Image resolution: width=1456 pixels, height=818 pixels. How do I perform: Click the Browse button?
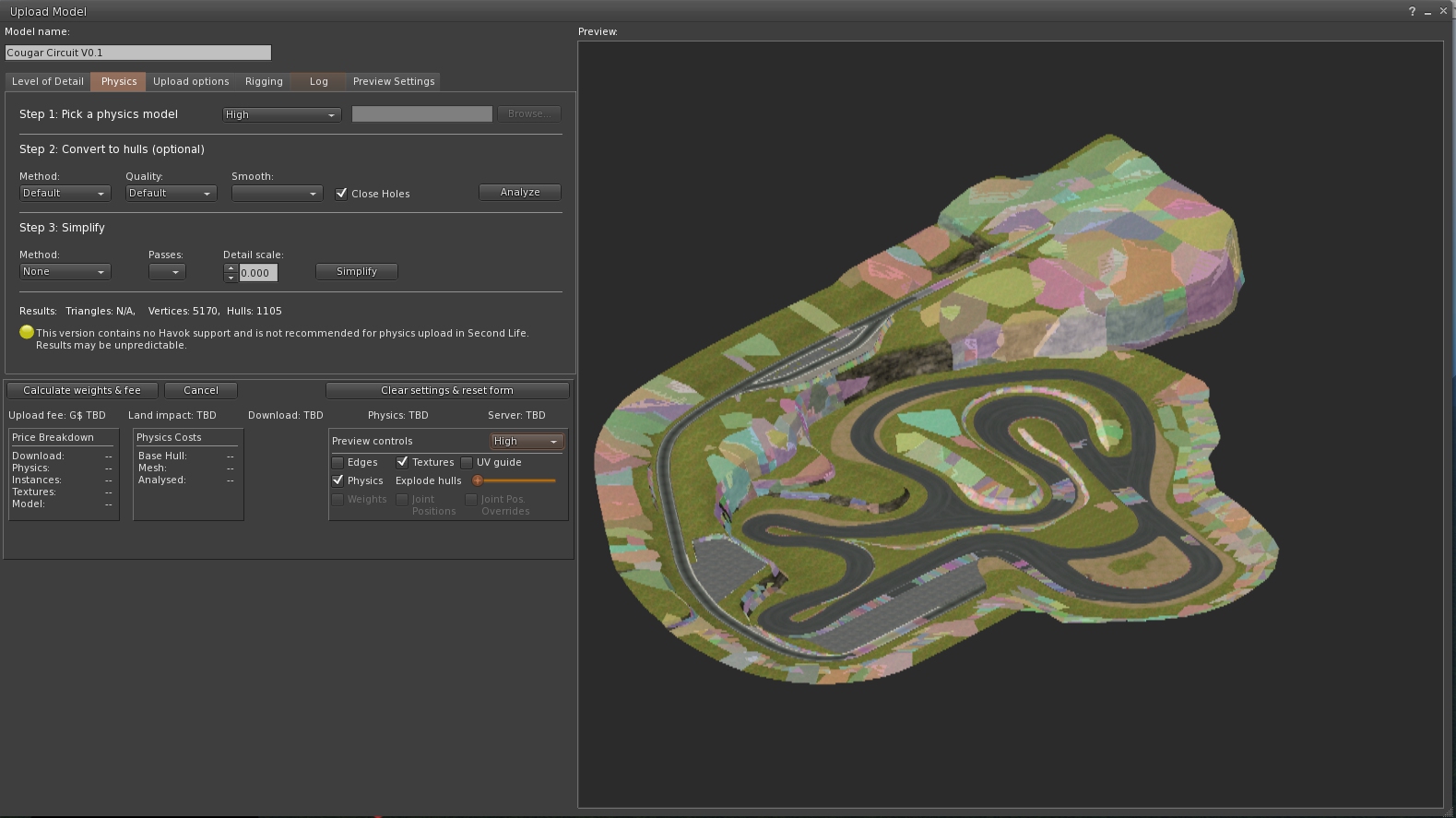(529, 113)
